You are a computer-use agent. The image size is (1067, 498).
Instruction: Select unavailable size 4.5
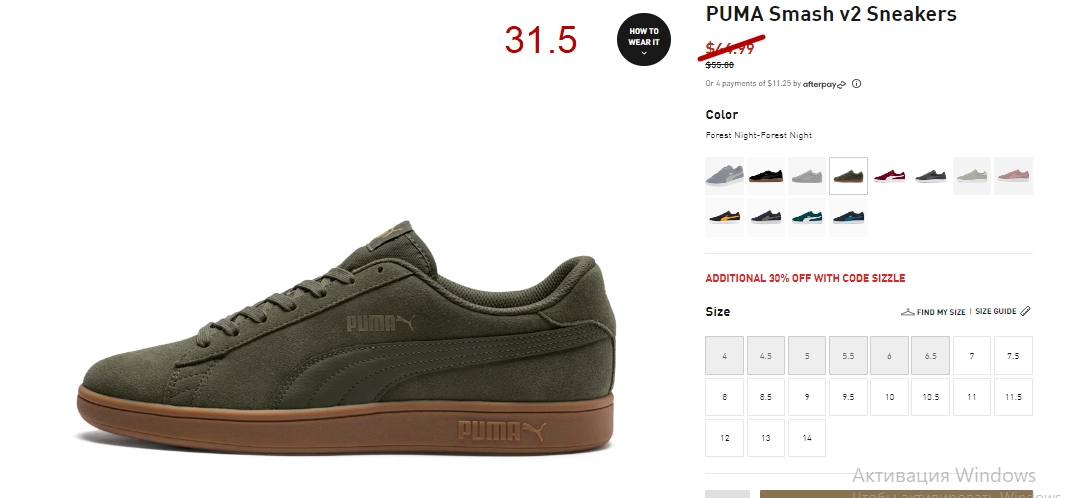(766, 355)
